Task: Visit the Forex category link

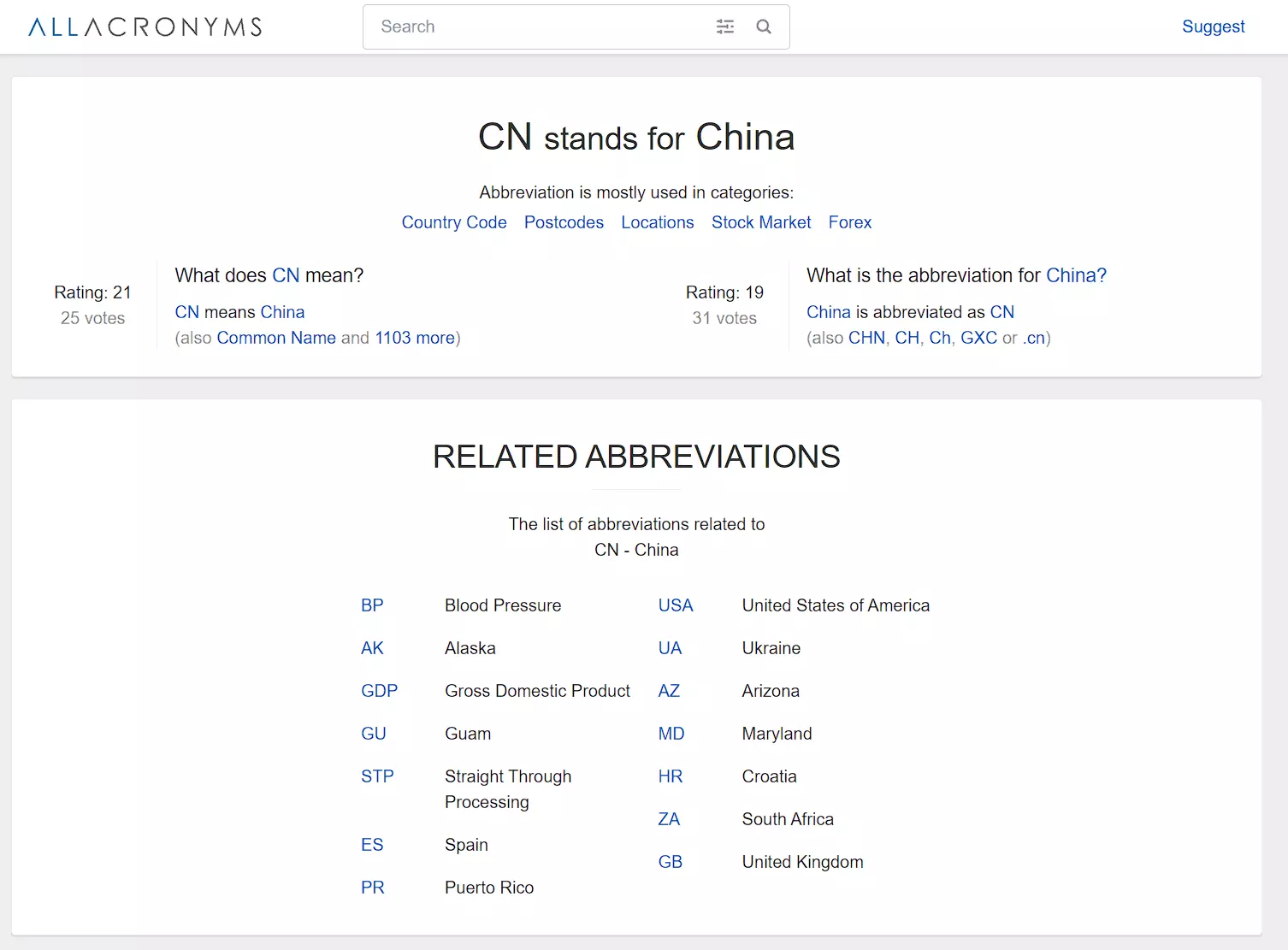Action: [x=849, y=222]
